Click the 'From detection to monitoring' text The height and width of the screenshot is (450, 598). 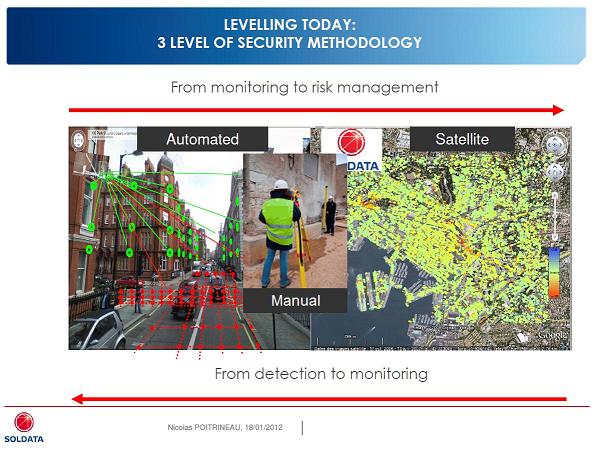point(321,374)
